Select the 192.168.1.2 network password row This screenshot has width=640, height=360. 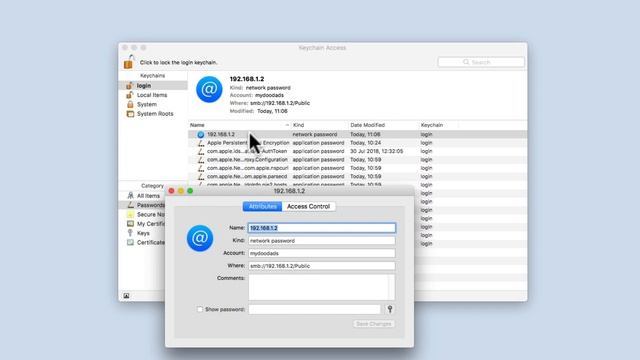358,134
